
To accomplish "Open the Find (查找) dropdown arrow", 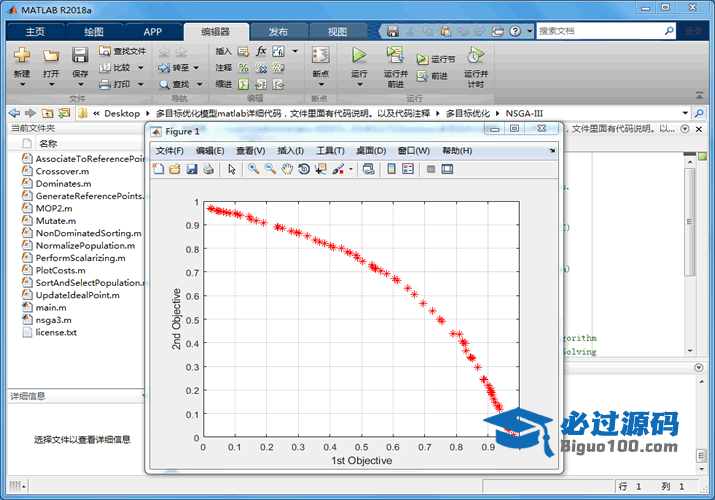I will pyautogui.click(x=199, y=84).
